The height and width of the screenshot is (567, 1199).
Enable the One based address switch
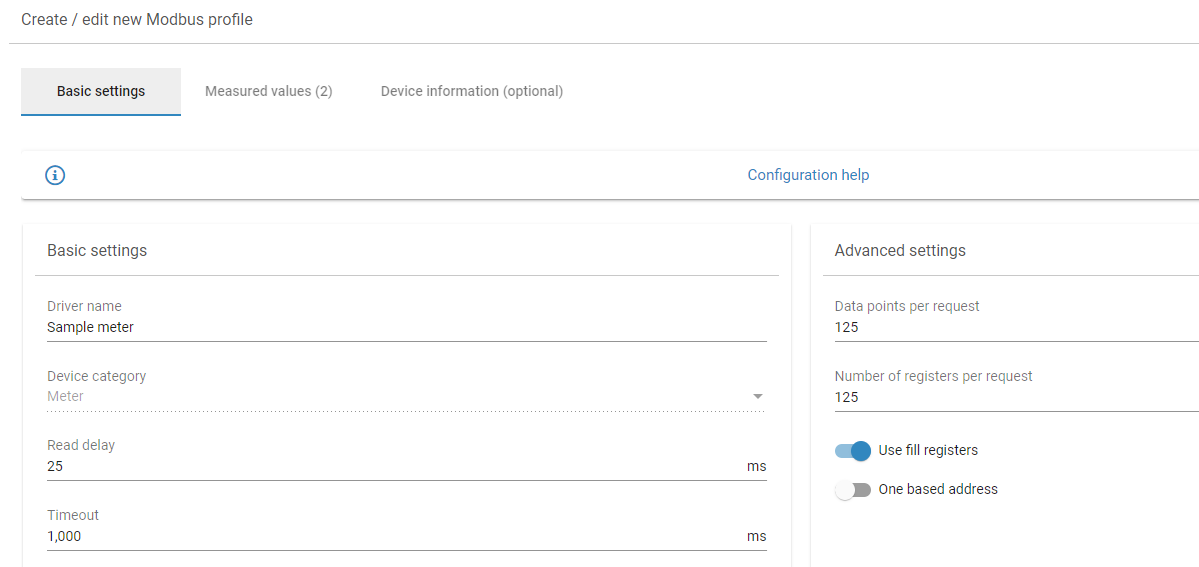853,490
